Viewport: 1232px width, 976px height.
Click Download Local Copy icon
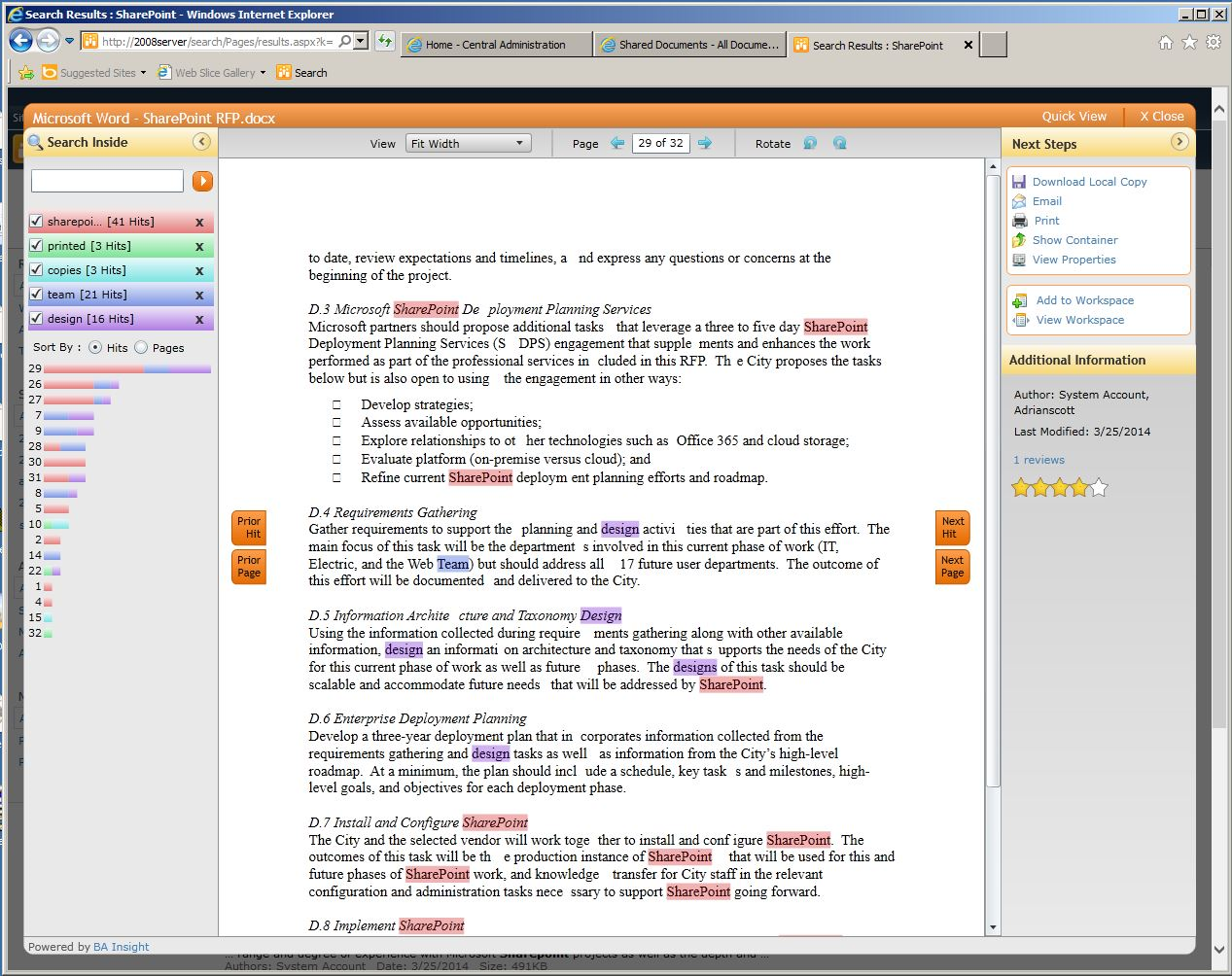point(1019,182)
